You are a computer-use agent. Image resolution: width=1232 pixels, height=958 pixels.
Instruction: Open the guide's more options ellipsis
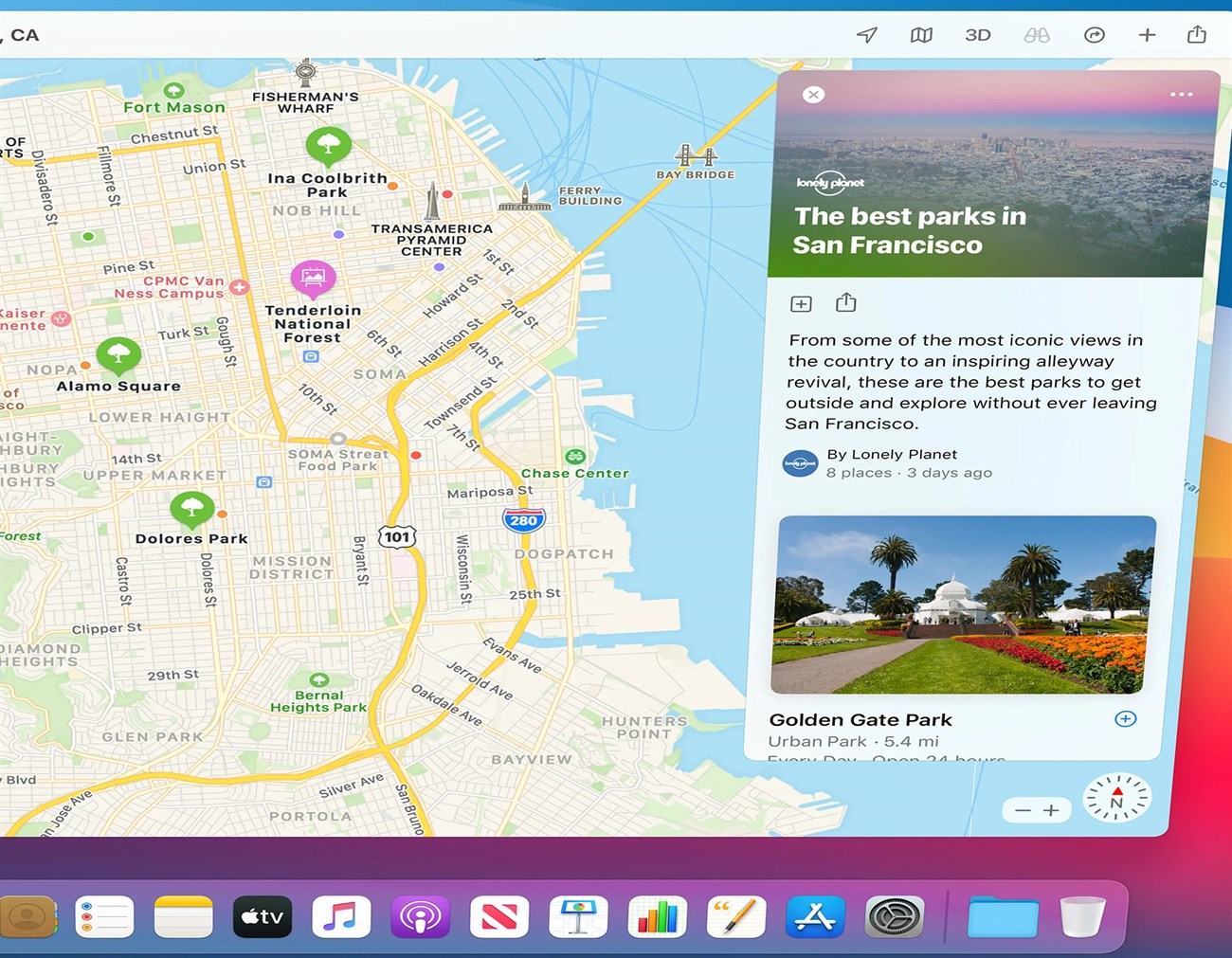tap(1181, 95)
